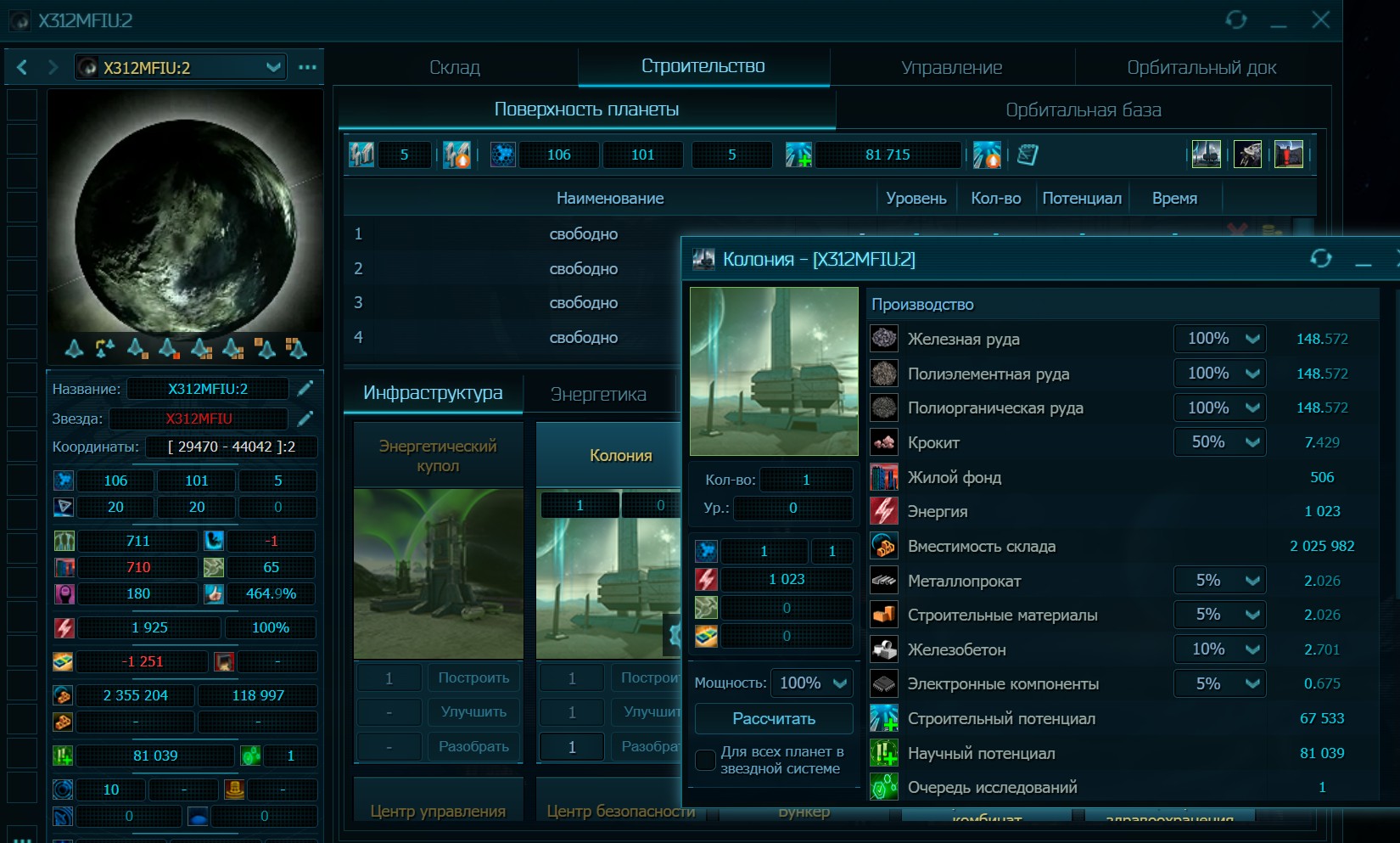The image size is (1400, 843).
Task: Go back with the left arrow icon
Action: pos(22,67)
